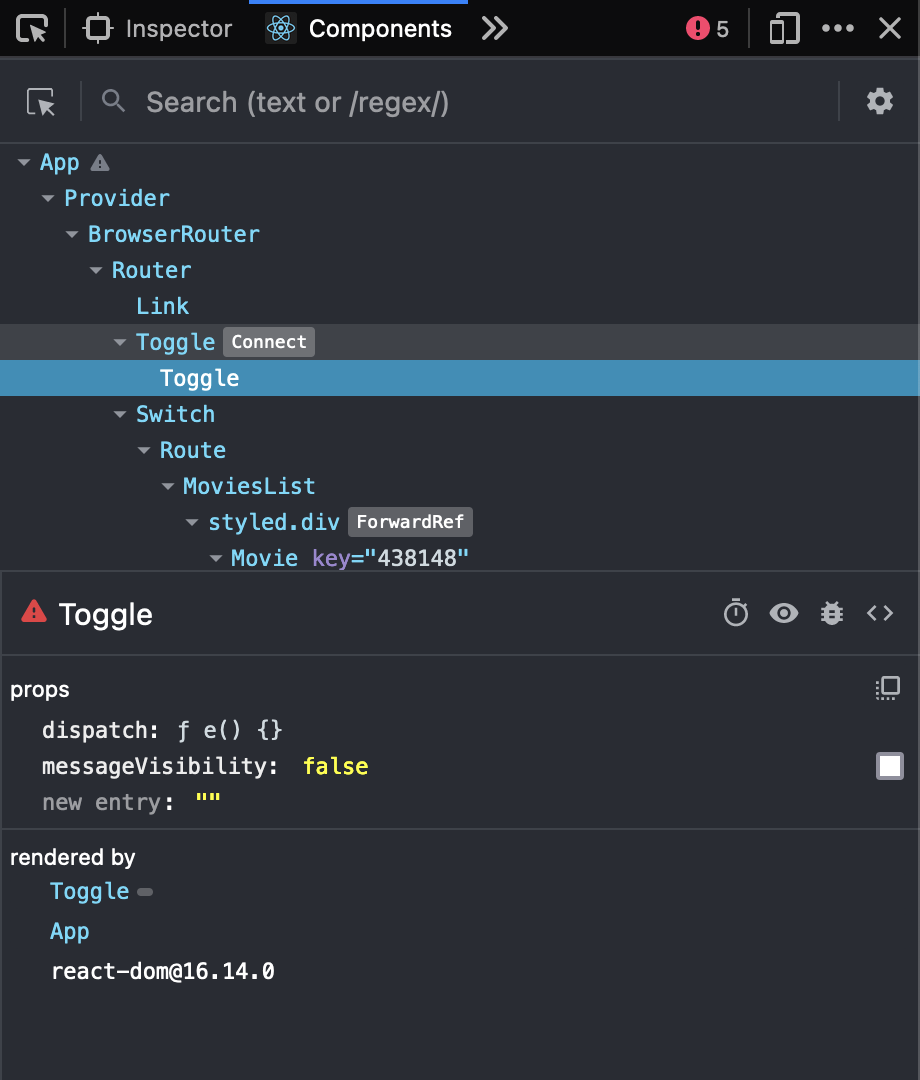
Task: Click the eye icon to inspect DOM element
Action: pos(784,613)
